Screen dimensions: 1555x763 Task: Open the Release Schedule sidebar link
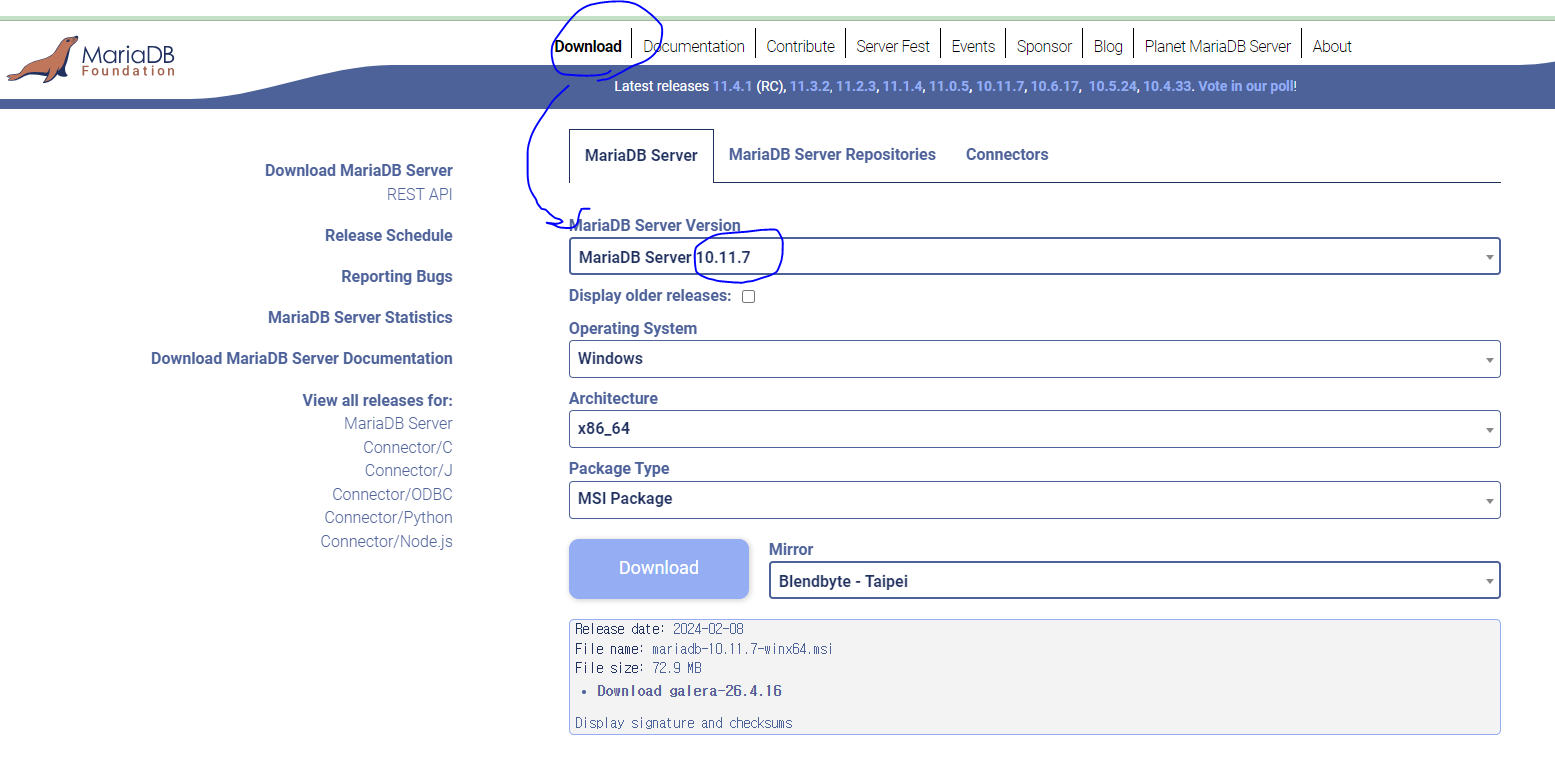pos(388,235)
